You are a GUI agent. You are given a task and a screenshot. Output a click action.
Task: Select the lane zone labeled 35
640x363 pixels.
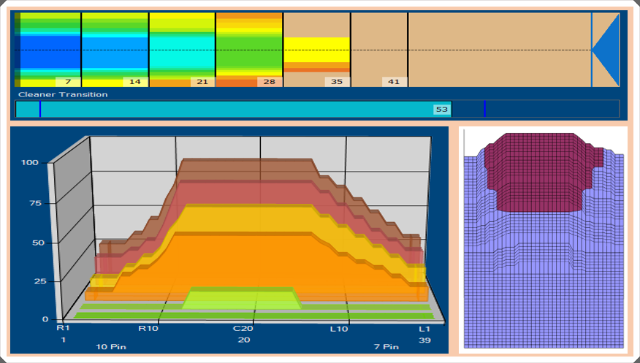pos(317,50)
